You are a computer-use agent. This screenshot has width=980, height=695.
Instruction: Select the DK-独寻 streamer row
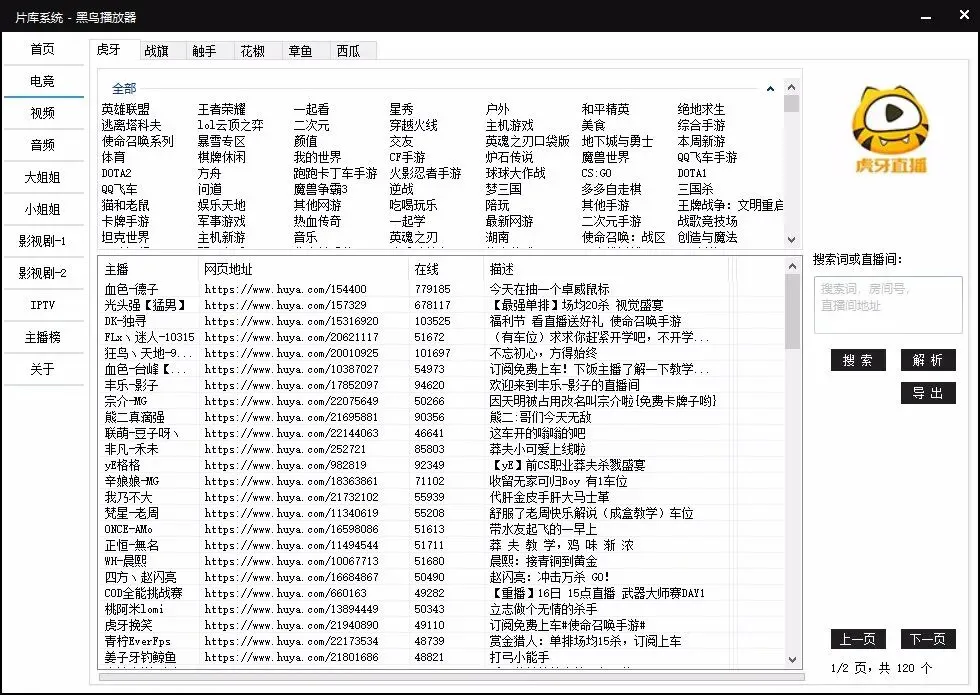[441, 321]
